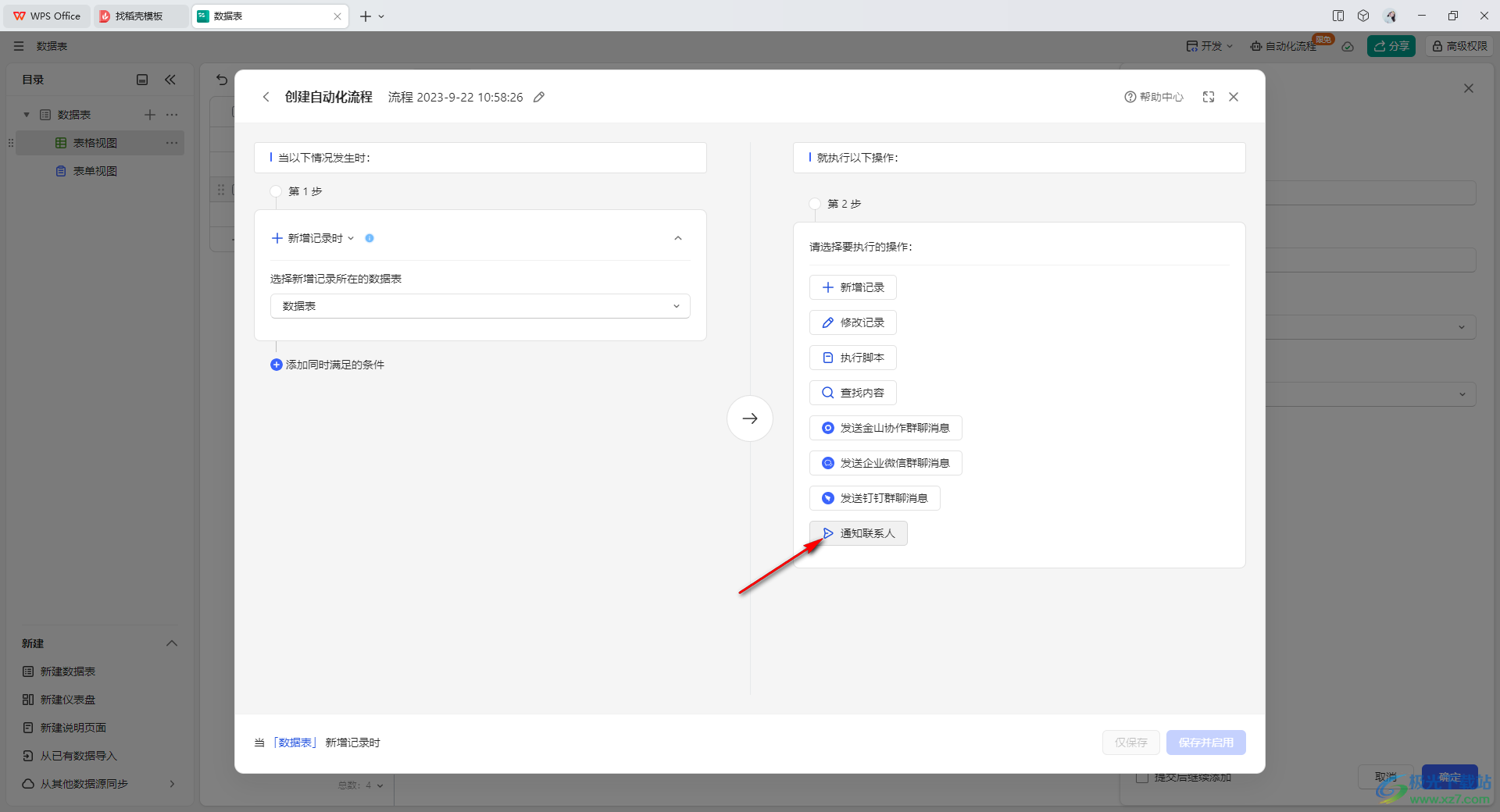The image size is (1500, 812).
Task: Collapse the step 1 trigger card
Action: (678, 238)
